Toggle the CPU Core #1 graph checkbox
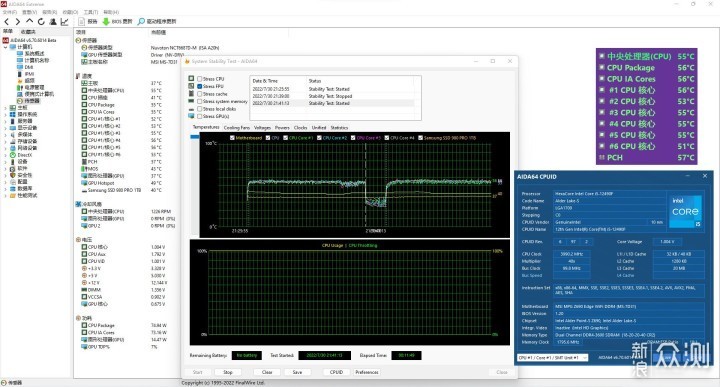This screenshot has height=387, width=720. (286, 138)
